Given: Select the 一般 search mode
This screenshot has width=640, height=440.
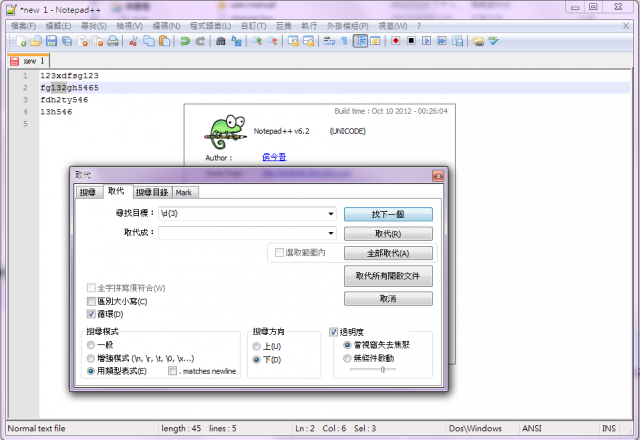Looking at the screenshot, I should [91, 345].
